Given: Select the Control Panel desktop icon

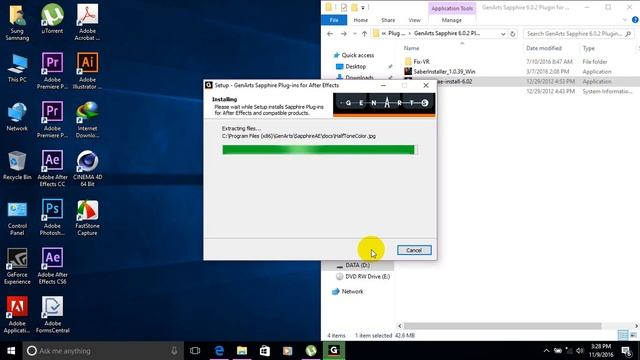Looking at the screenshot, I should [17, 218].
